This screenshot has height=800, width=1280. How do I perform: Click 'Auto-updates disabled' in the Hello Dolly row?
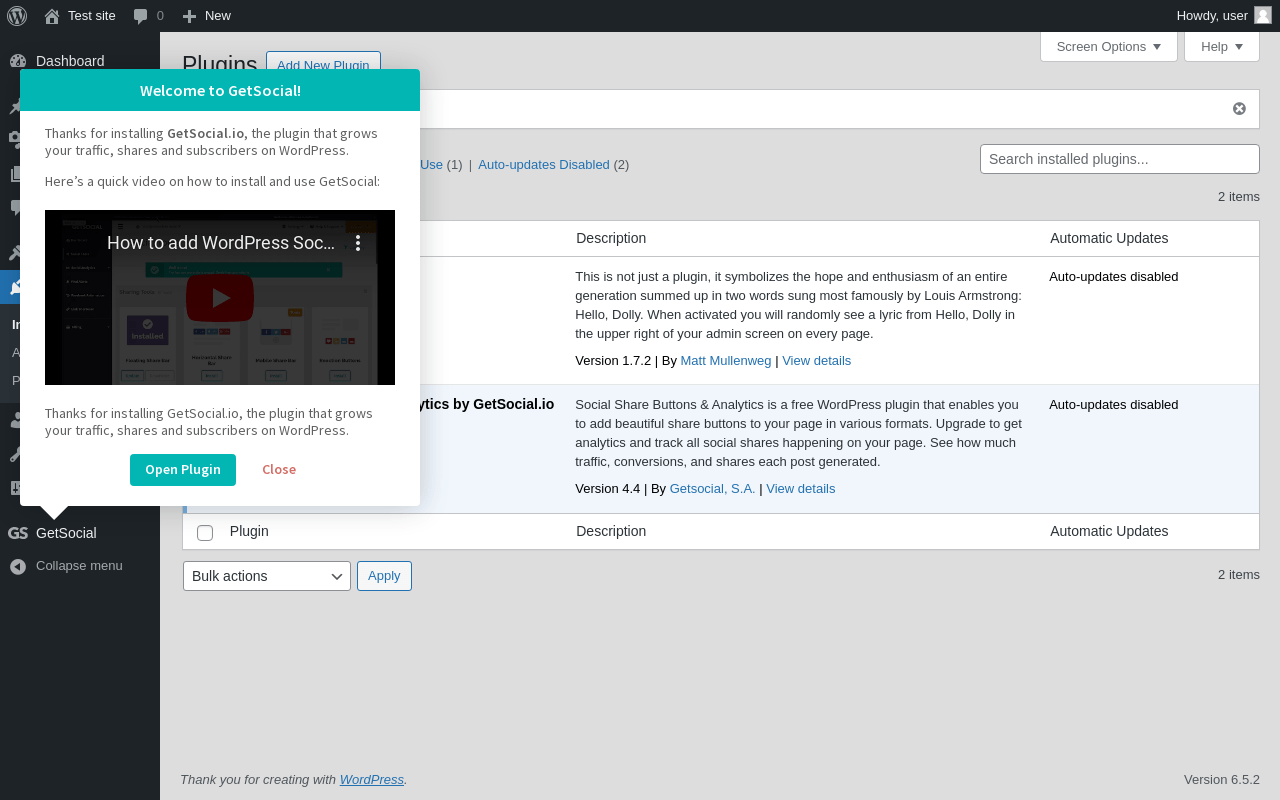(1114, 277)
